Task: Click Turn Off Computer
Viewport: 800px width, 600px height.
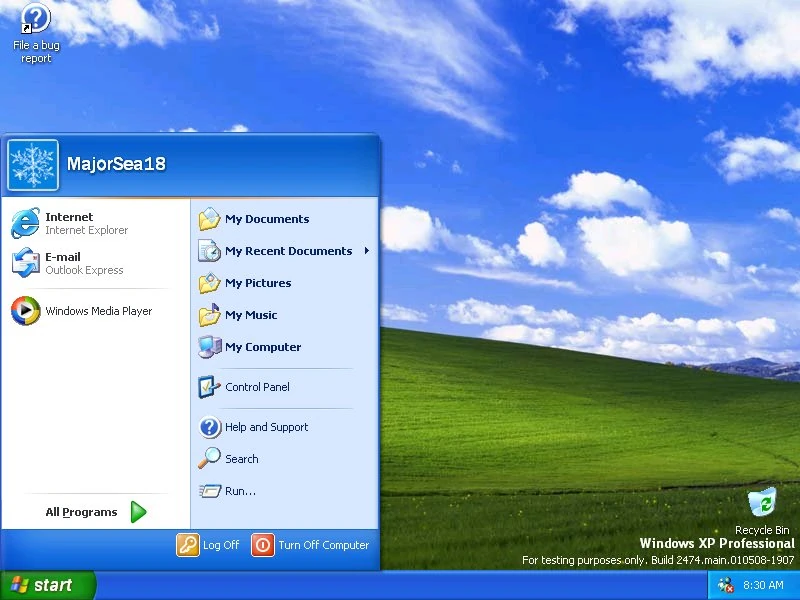Action: (308, 545)
